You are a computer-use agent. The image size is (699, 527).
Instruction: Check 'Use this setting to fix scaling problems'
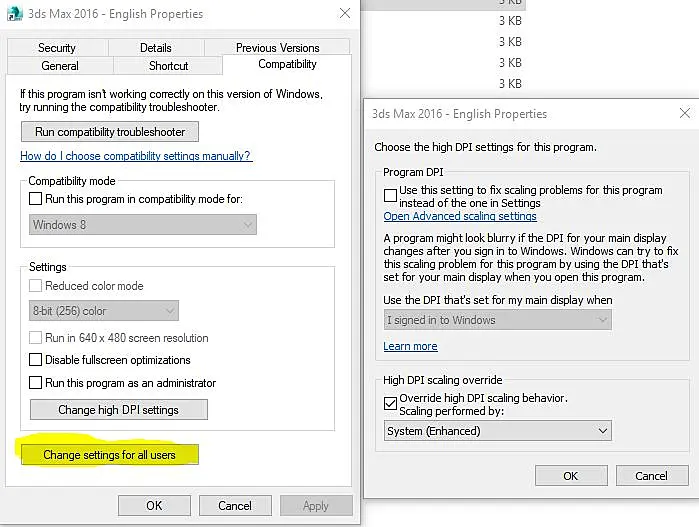(x=391, y=195)
